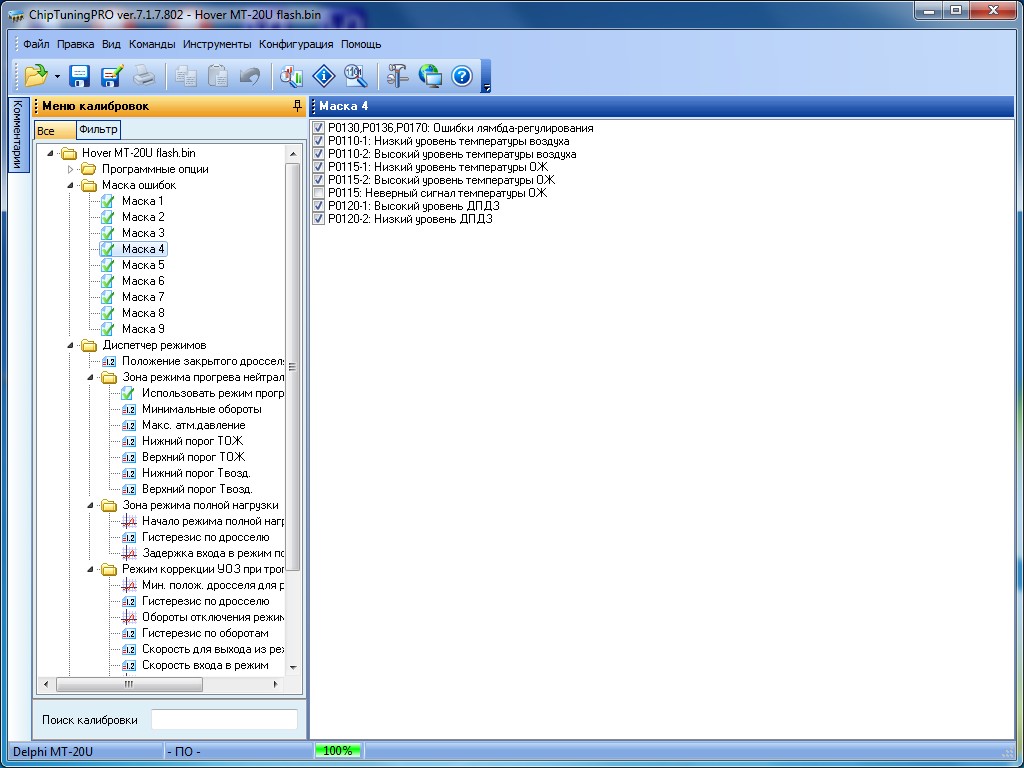Image resolution: width=1024 pixels, height=768 pixels.
Task: Switch to the Фильтр tab
Action: click(x=98, y=130)
